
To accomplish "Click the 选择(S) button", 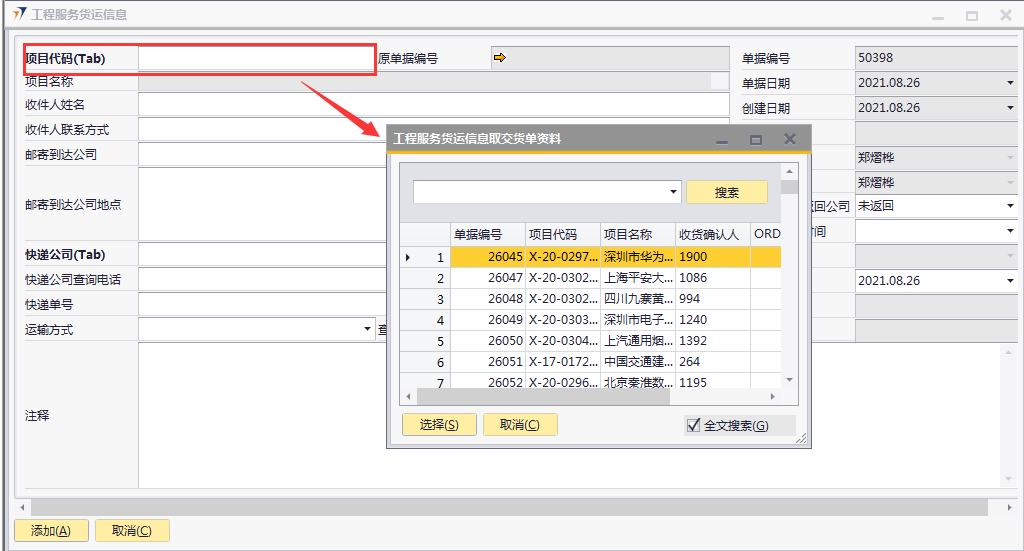I will (x=439, y=425).
